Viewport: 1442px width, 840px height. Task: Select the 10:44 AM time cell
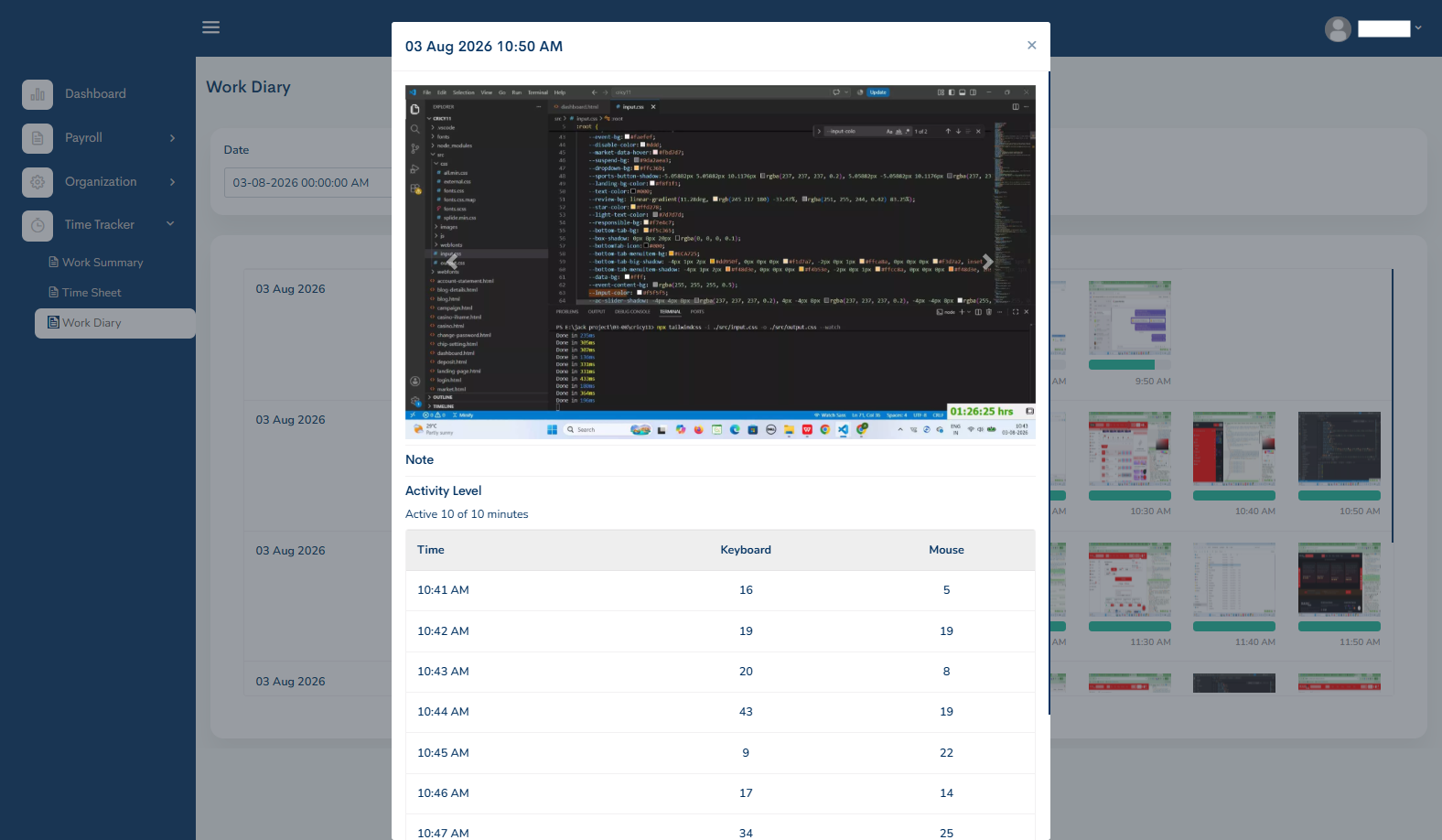tap(443, 712)
